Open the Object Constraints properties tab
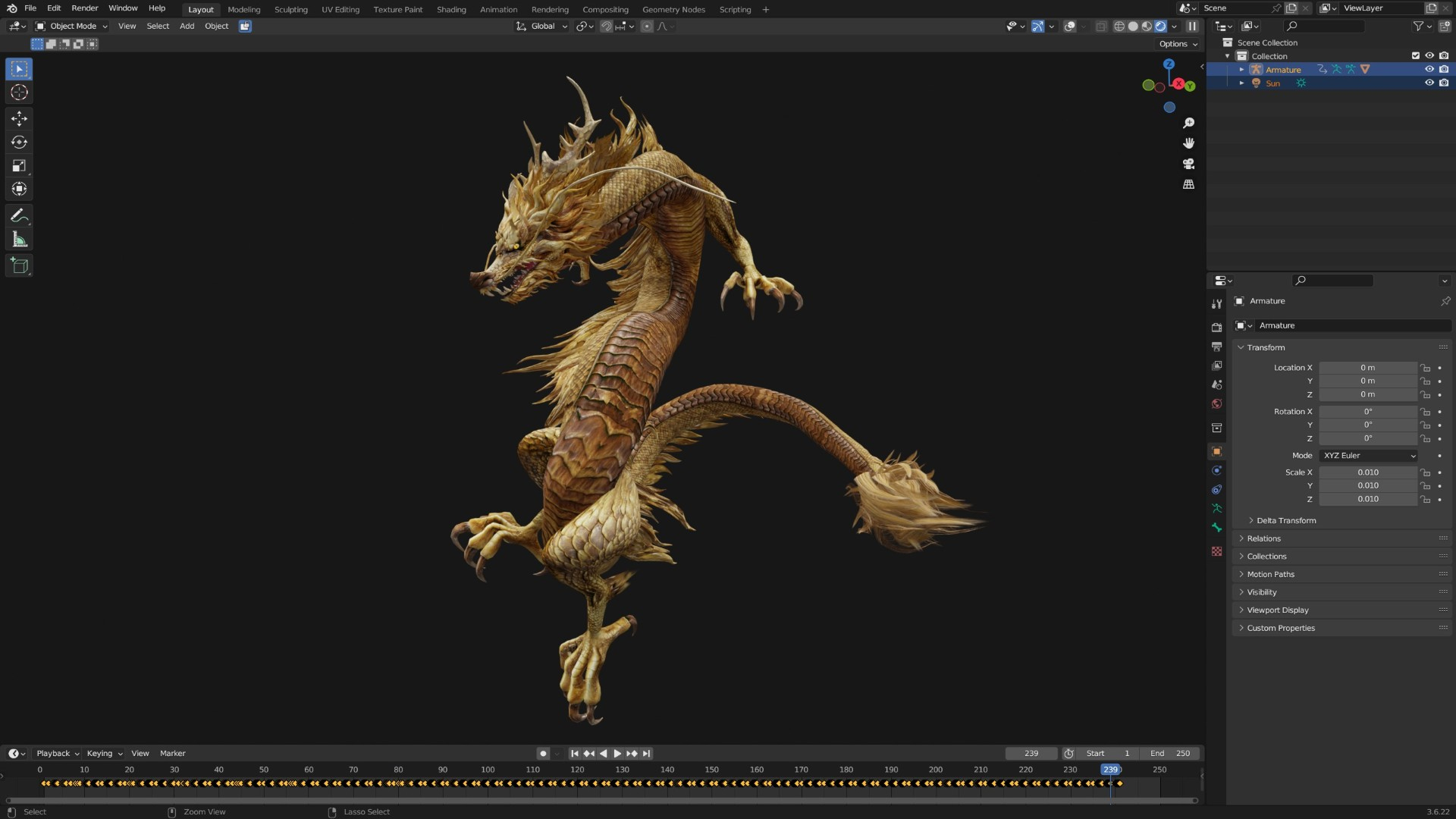The height and width of the screenshot is (819, 1456). click(x=1216, y=489)
